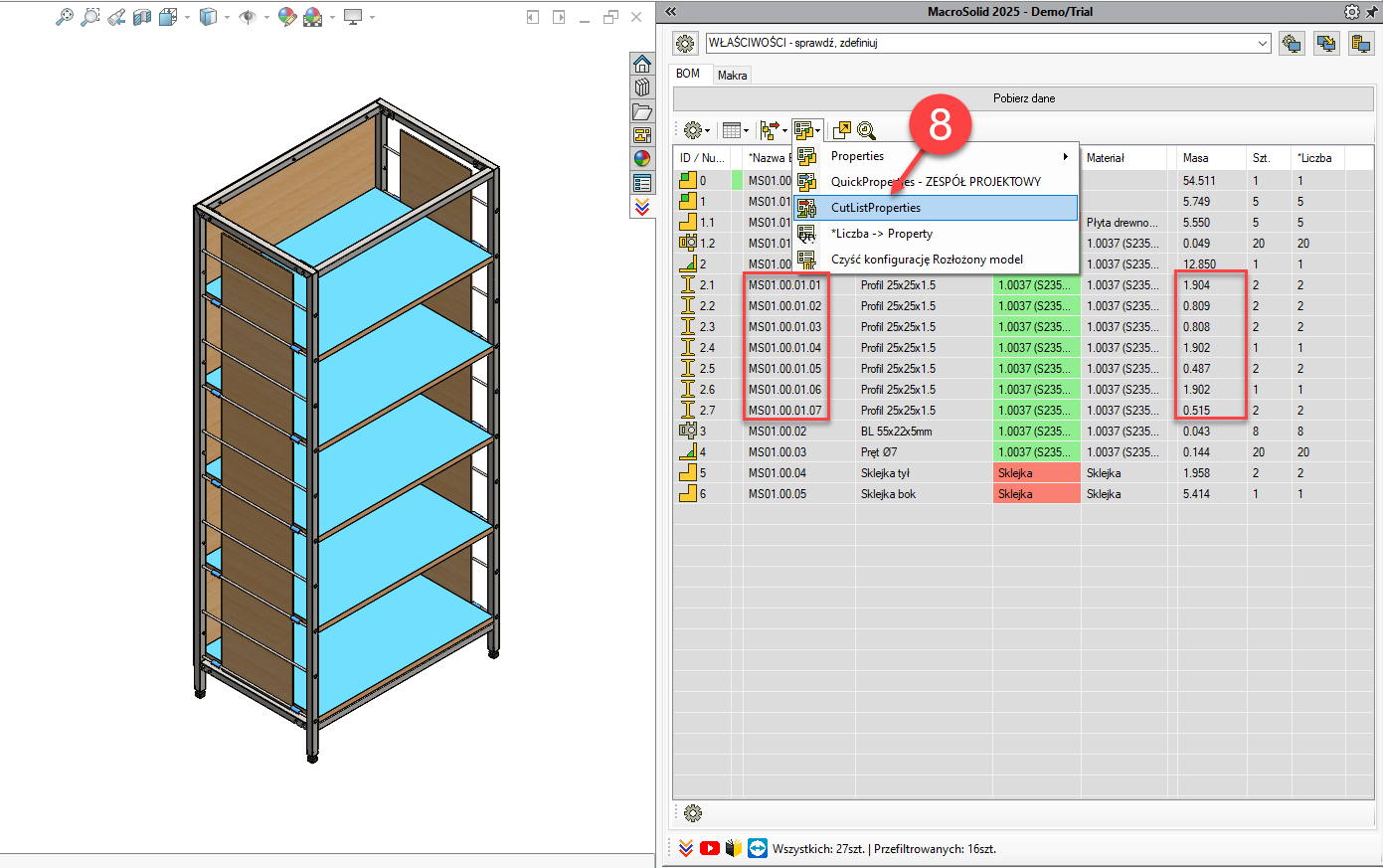
Task: Open the table columns layout dropdown
Action: click(x=735, y=130)
